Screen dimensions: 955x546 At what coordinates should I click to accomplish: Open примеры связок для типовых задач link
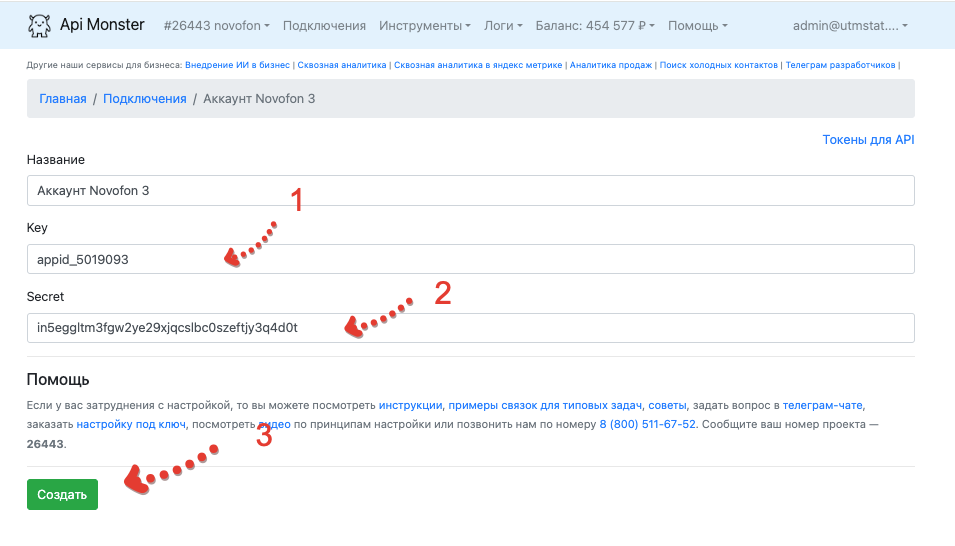(545, 405)
